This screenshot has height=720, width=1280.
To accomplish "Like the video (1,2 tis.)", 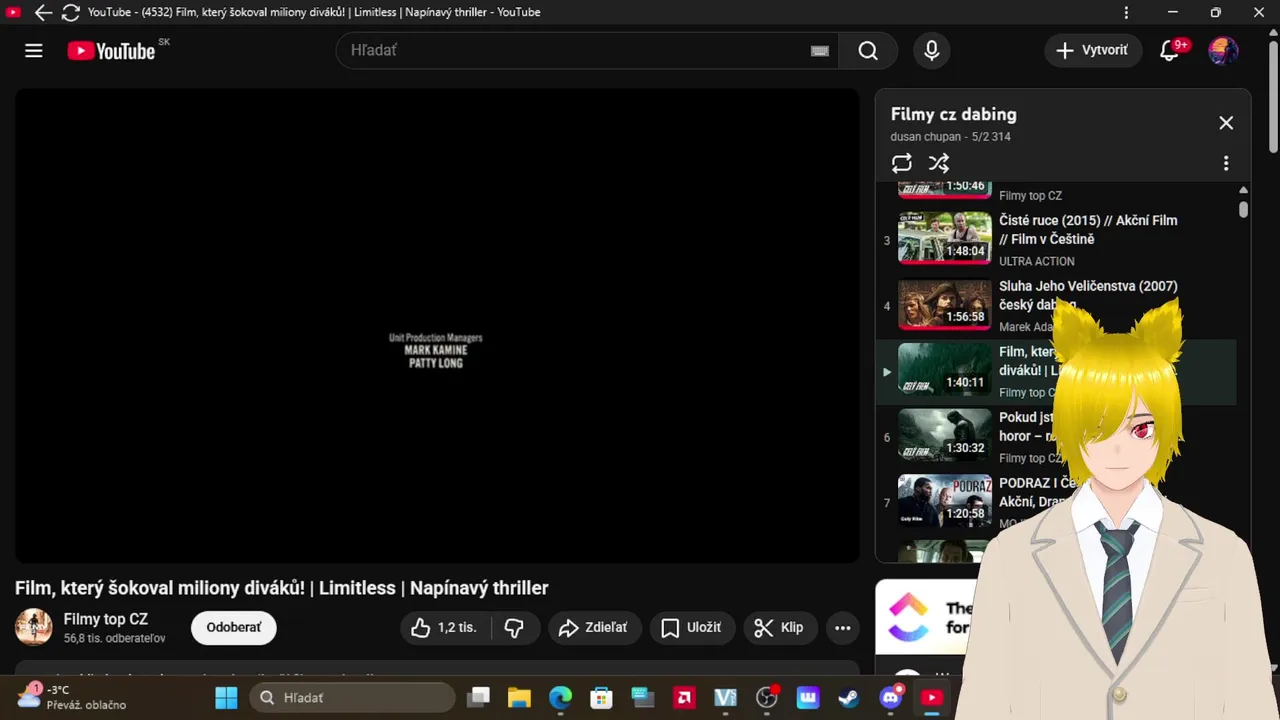I will [x=446, y=627].
